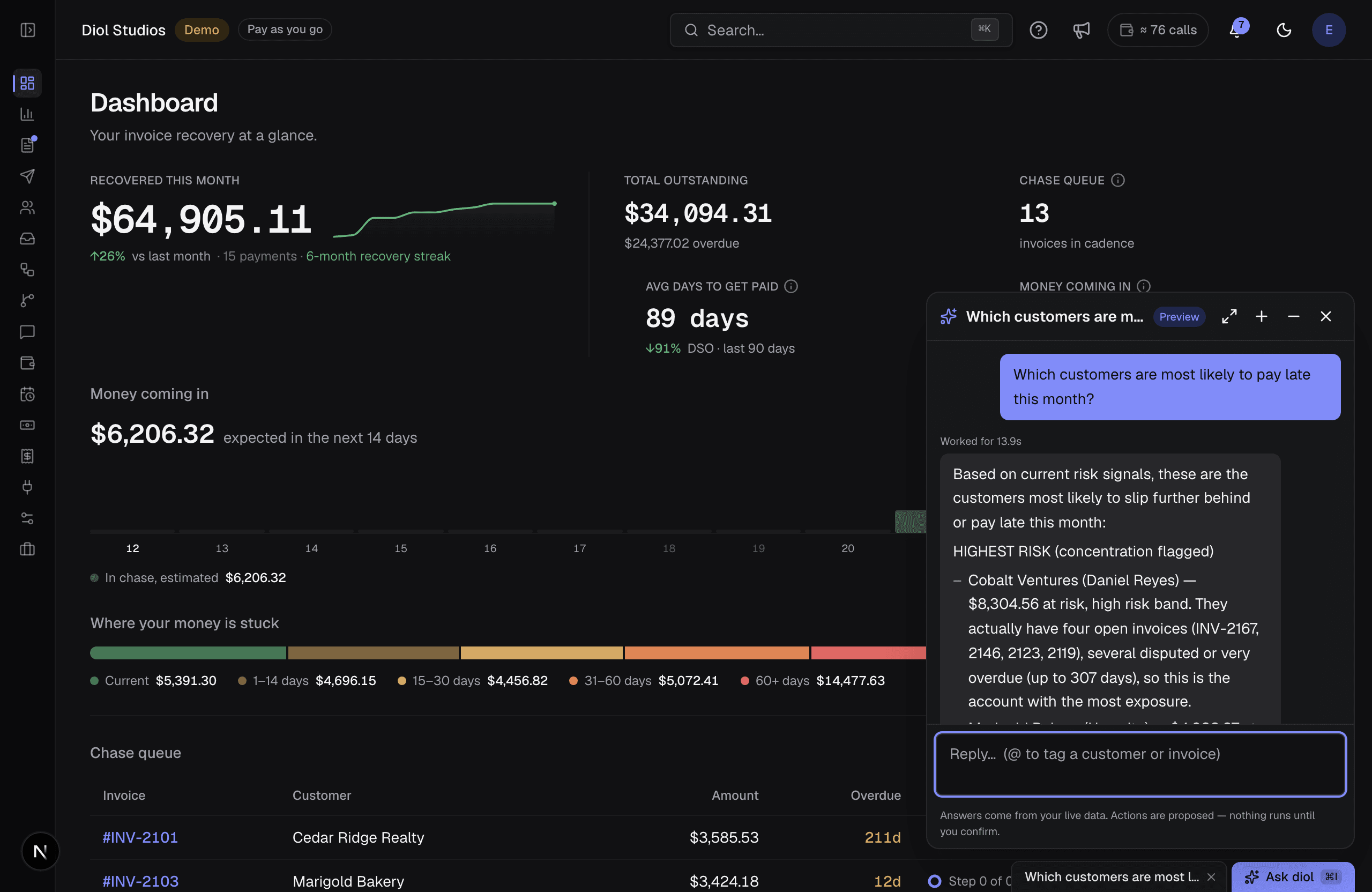Open the 'Which customers are most l...' tab

point(1112,877)
